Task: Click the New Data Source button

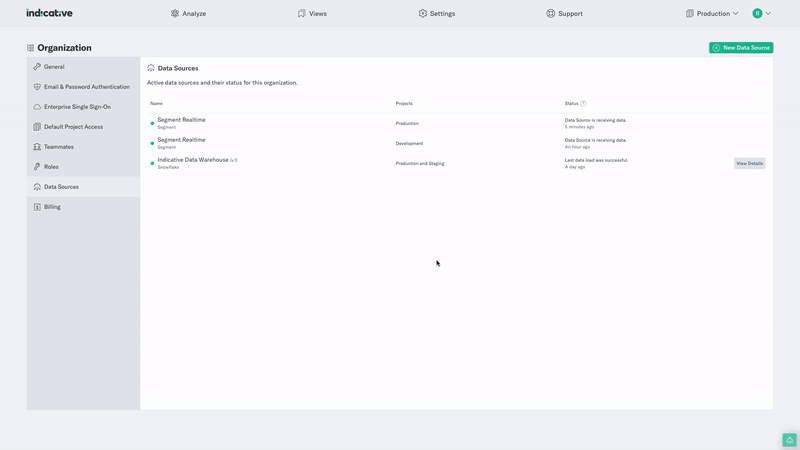Action: (x=741, y=47)
